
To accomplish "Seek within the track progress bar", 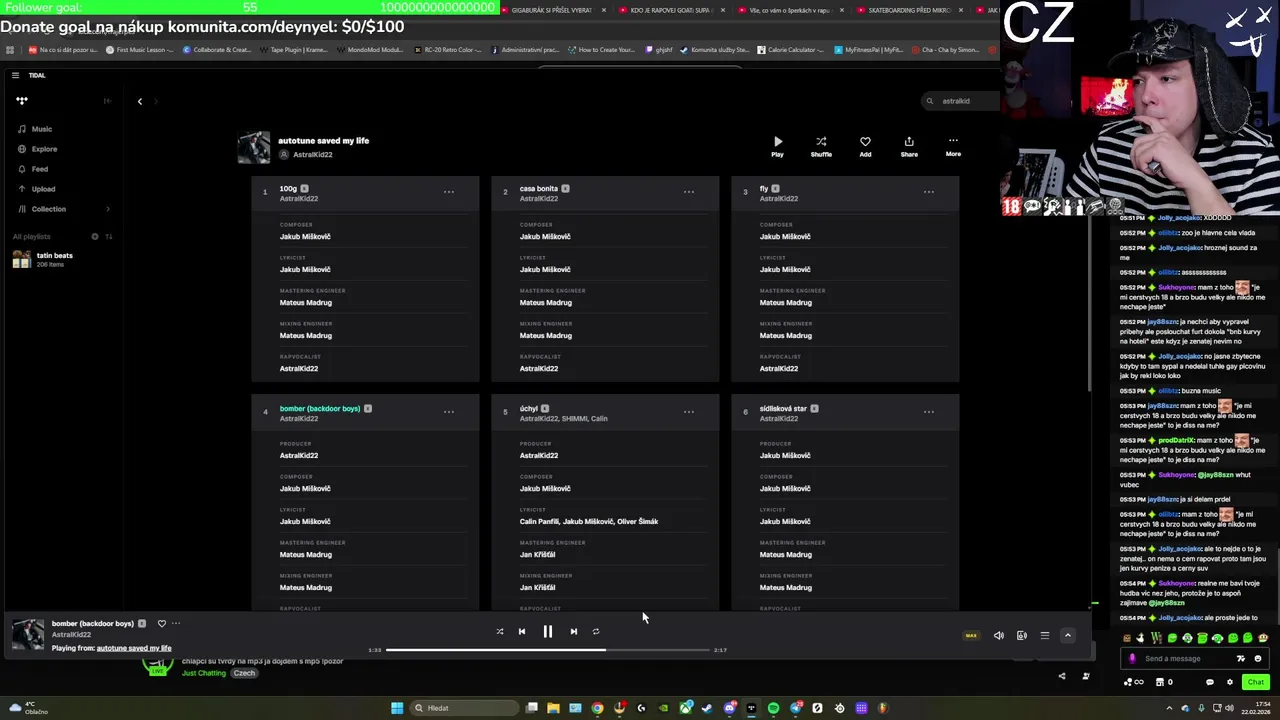I will (548, 650).
